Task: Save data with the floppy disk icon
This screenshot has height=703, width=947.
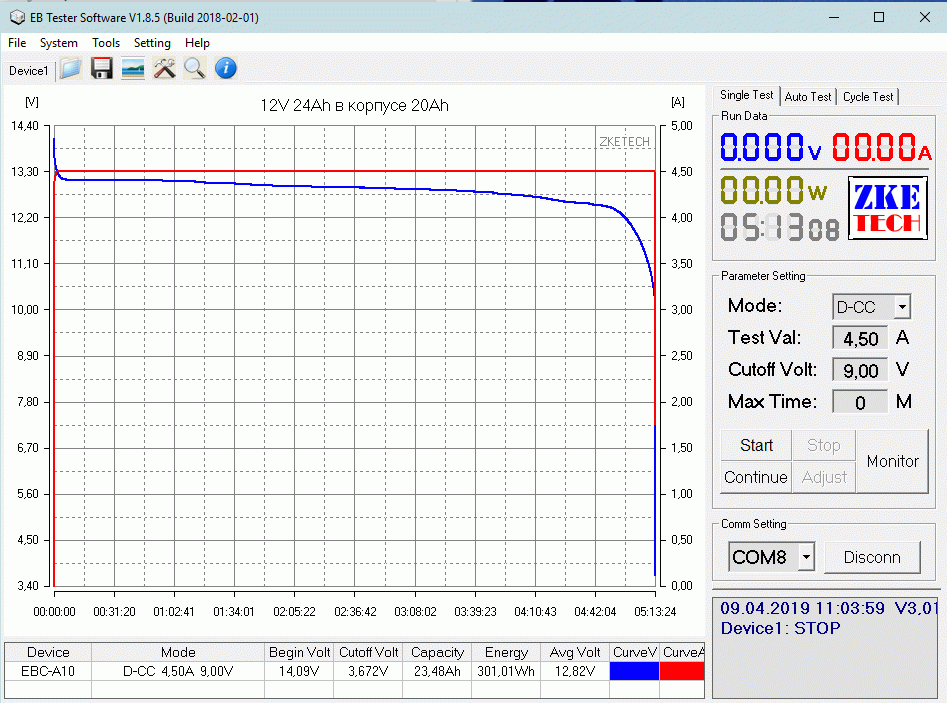Action: point(101,69)
